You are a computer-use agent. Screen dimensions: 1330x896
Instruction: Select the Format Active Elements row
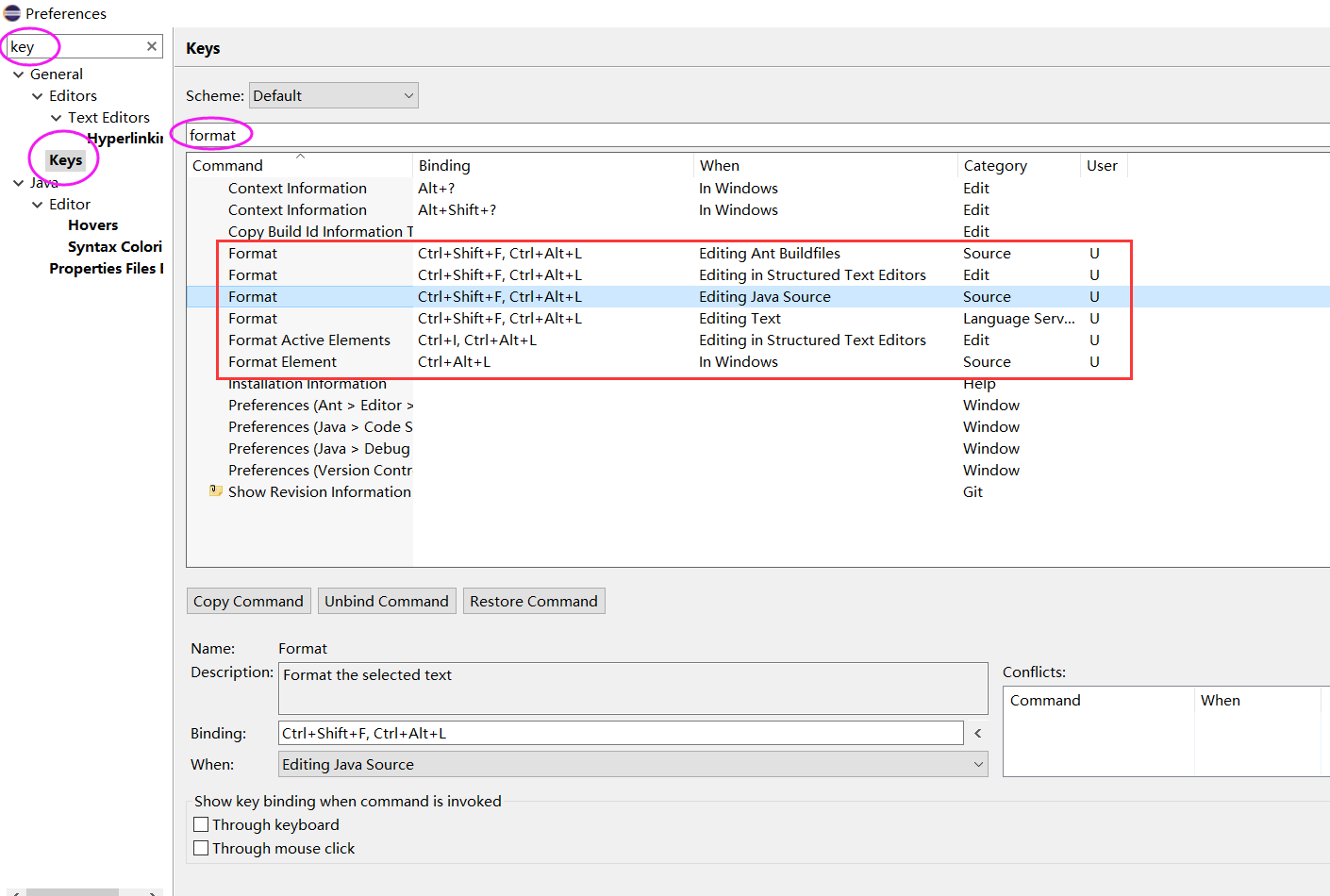coord(758,340)
